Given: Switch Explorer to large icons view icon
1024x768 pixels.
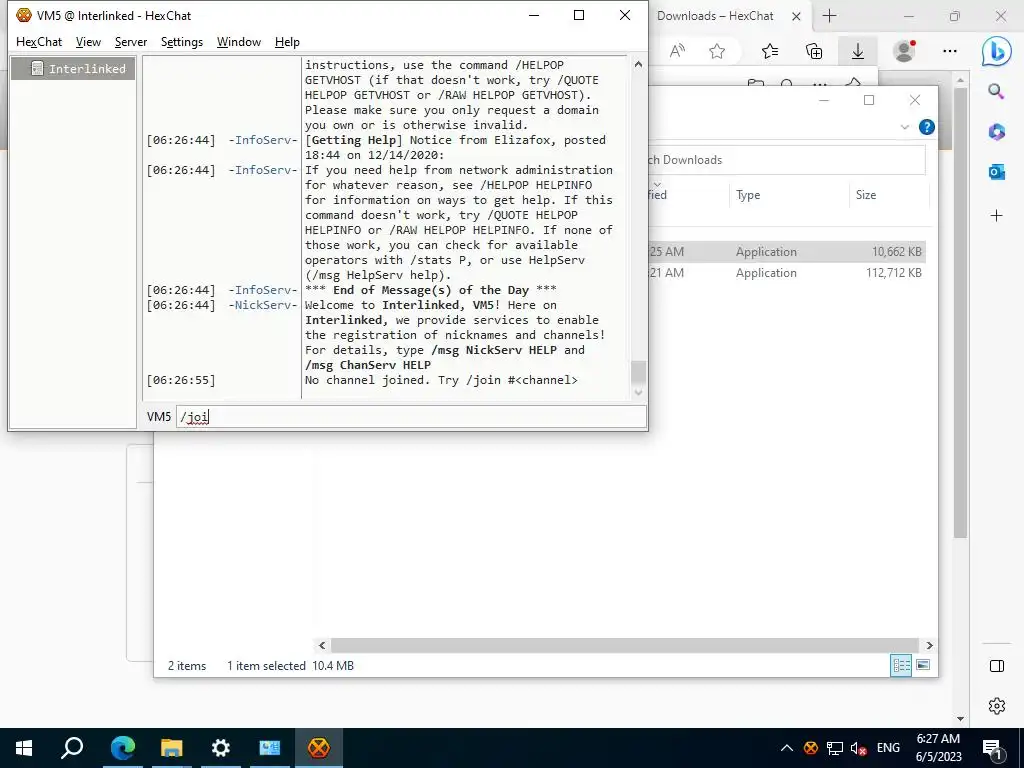Looking at the screenshot, I should (923, 665).
